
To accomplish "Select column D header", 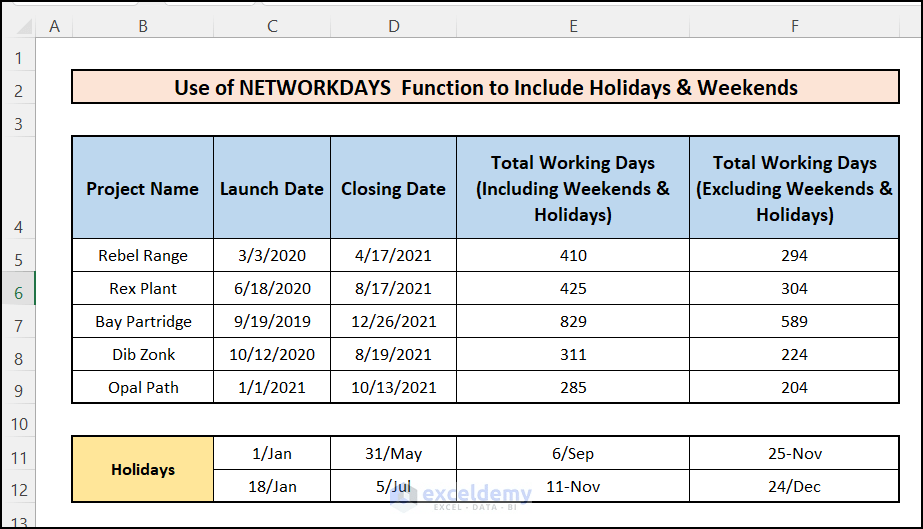I will (x=394, y=26).
